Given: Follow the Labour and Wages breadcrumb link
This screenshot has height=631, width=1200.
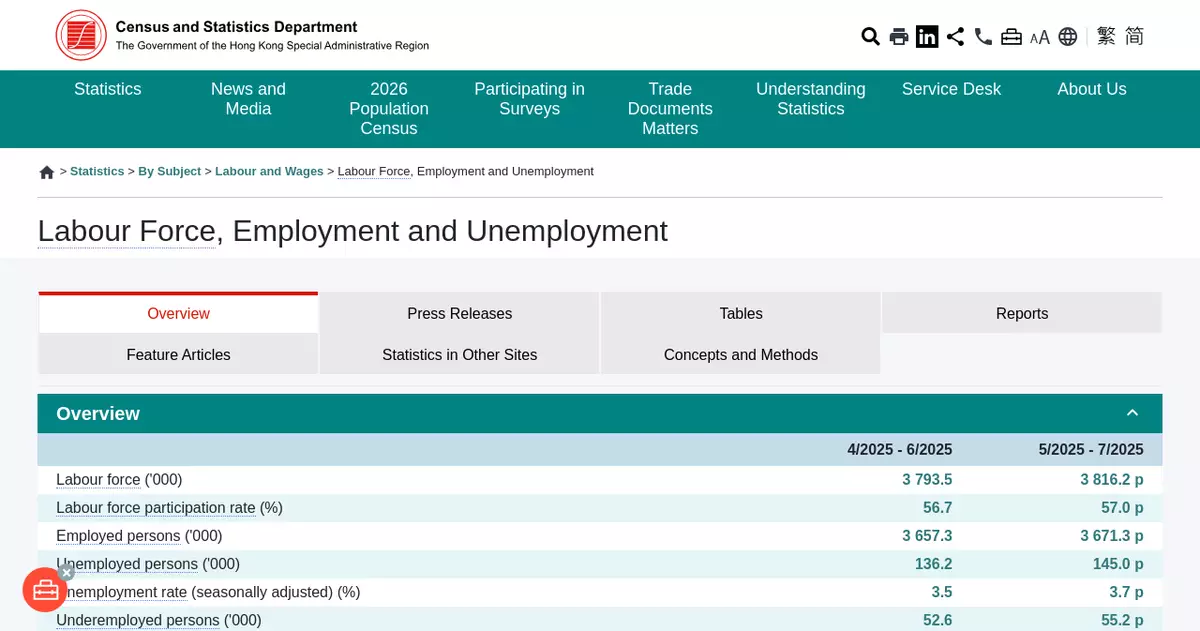Looking at the screenshot, I should [x=269, y=172].
